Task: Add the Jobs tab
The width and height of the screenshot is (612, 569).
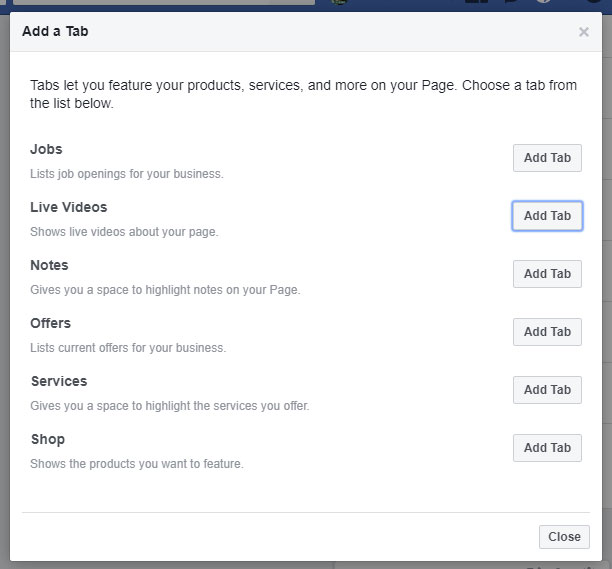Action: (x=547, y=158)
